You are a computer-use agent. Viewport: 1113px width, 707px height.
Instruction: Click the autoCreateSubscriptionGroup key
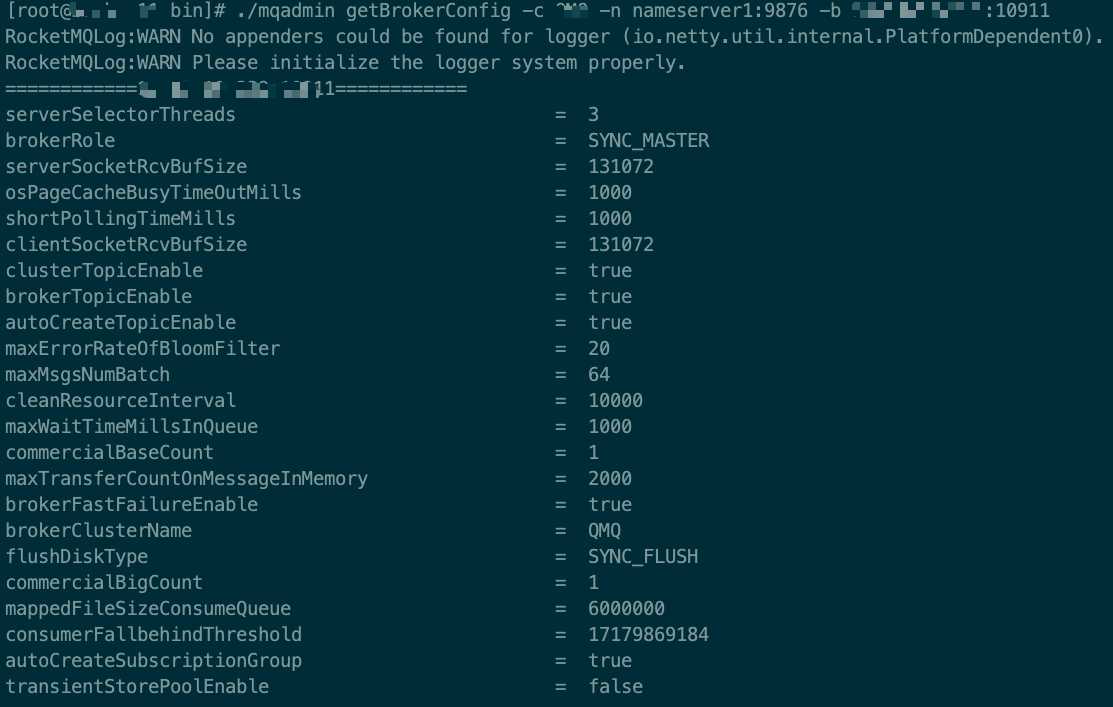click(x=153, y=661)
